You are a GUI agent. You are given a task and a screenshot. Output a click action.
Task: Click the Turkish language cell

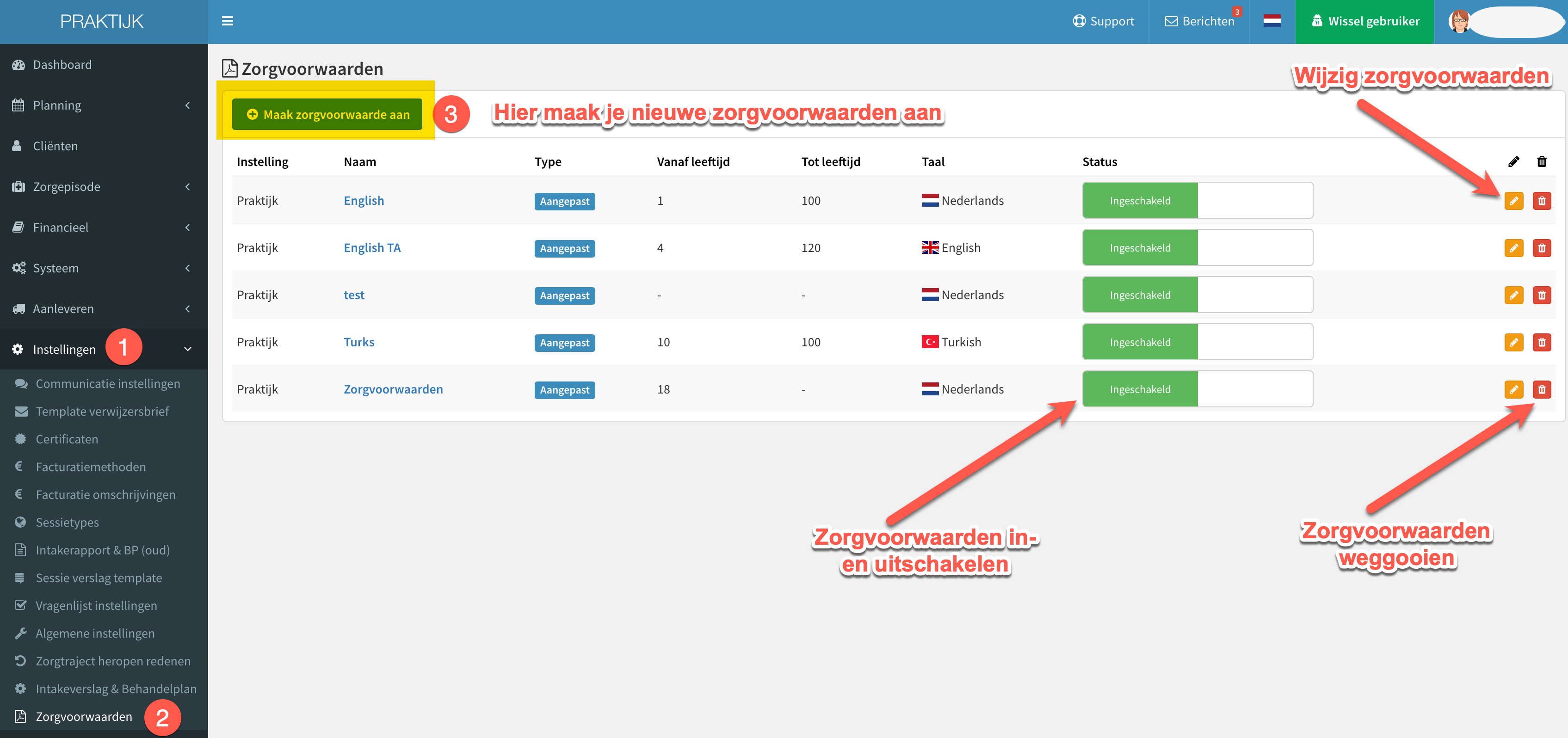pos(951,342)
